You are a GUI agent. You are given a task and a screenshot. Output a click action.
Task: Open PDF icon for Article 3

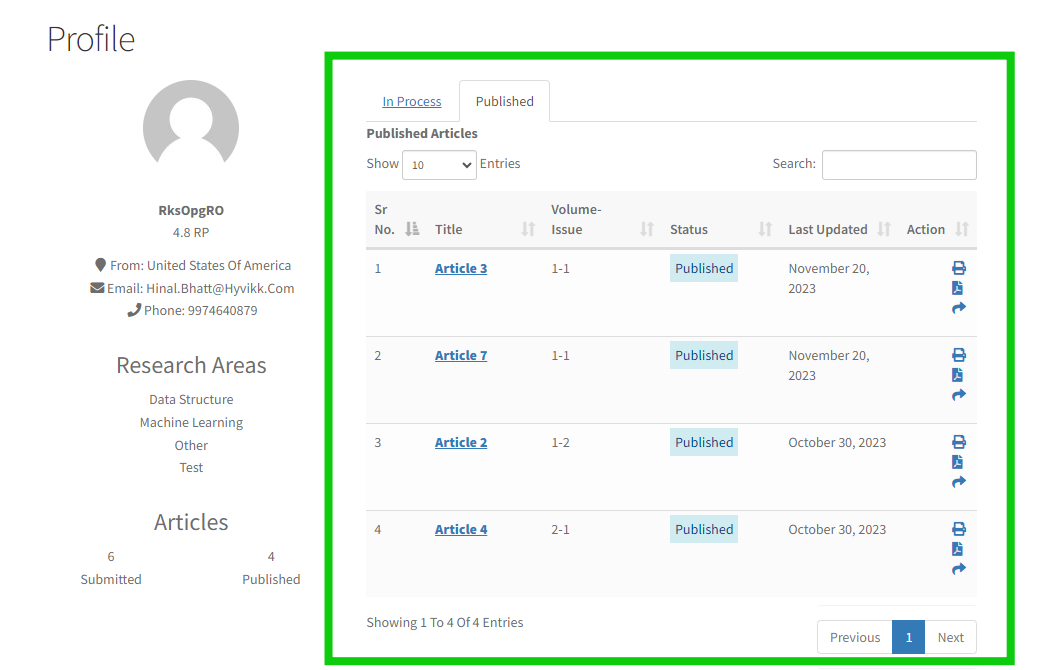point(957,288)
